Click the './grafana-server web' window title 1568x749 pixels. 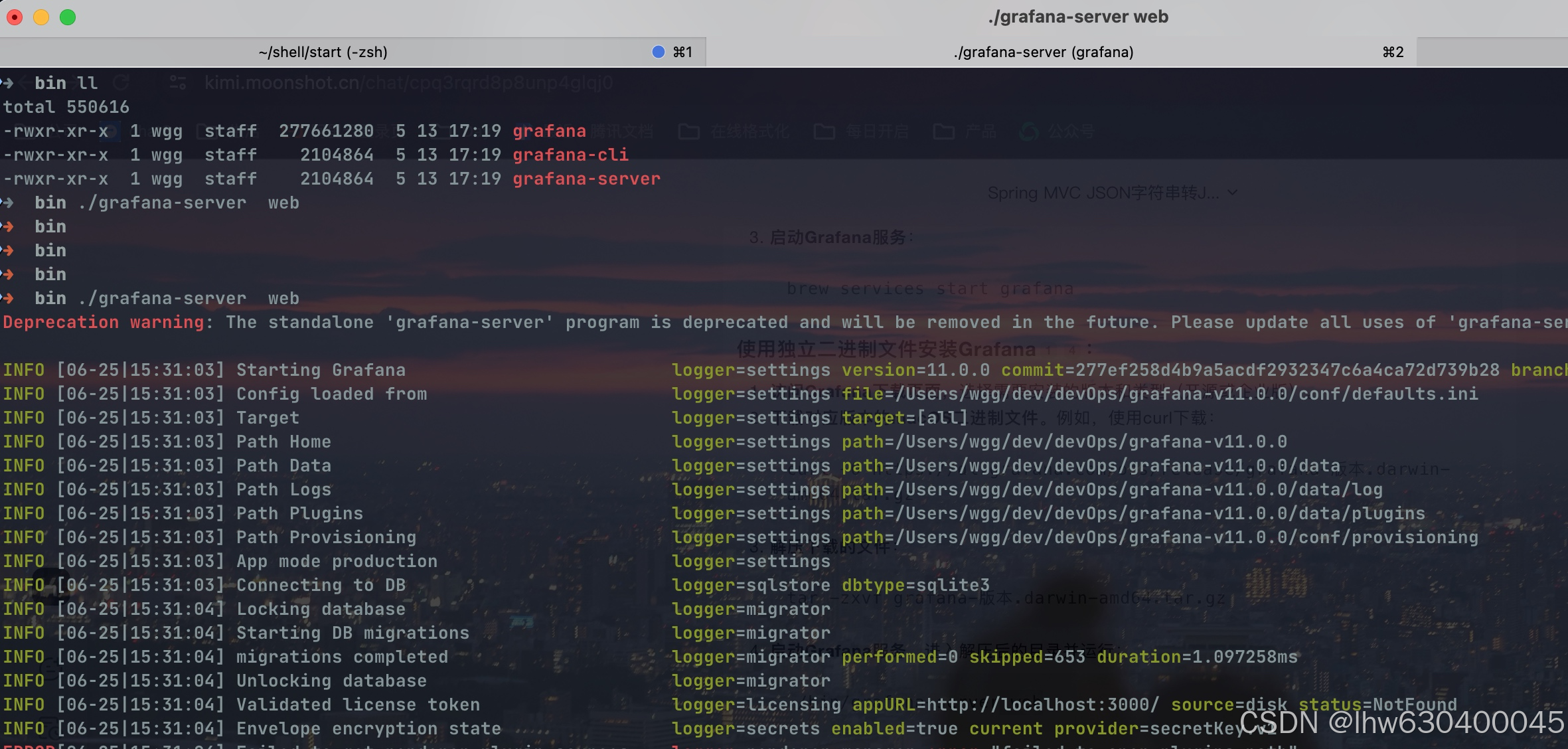click(x=1077, y=17)
